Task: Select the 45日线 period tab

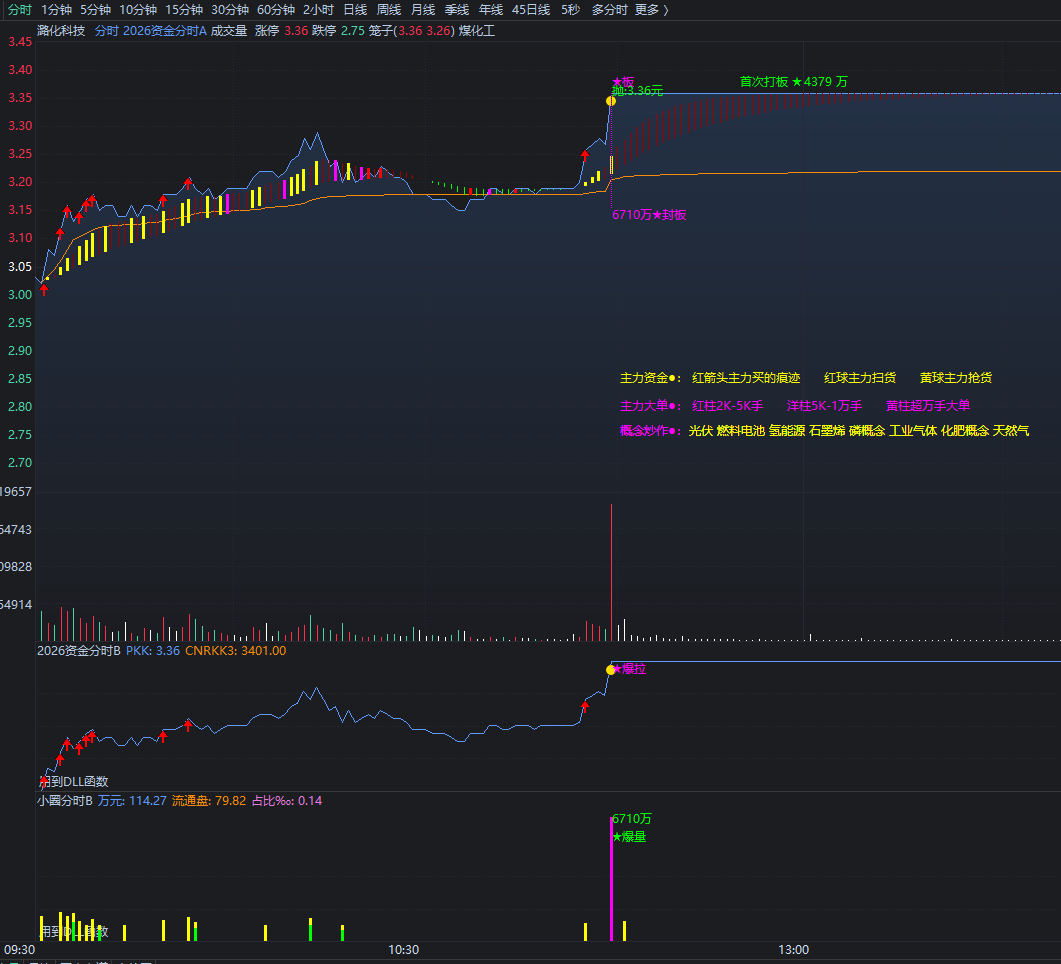Action: pos(531,9)
